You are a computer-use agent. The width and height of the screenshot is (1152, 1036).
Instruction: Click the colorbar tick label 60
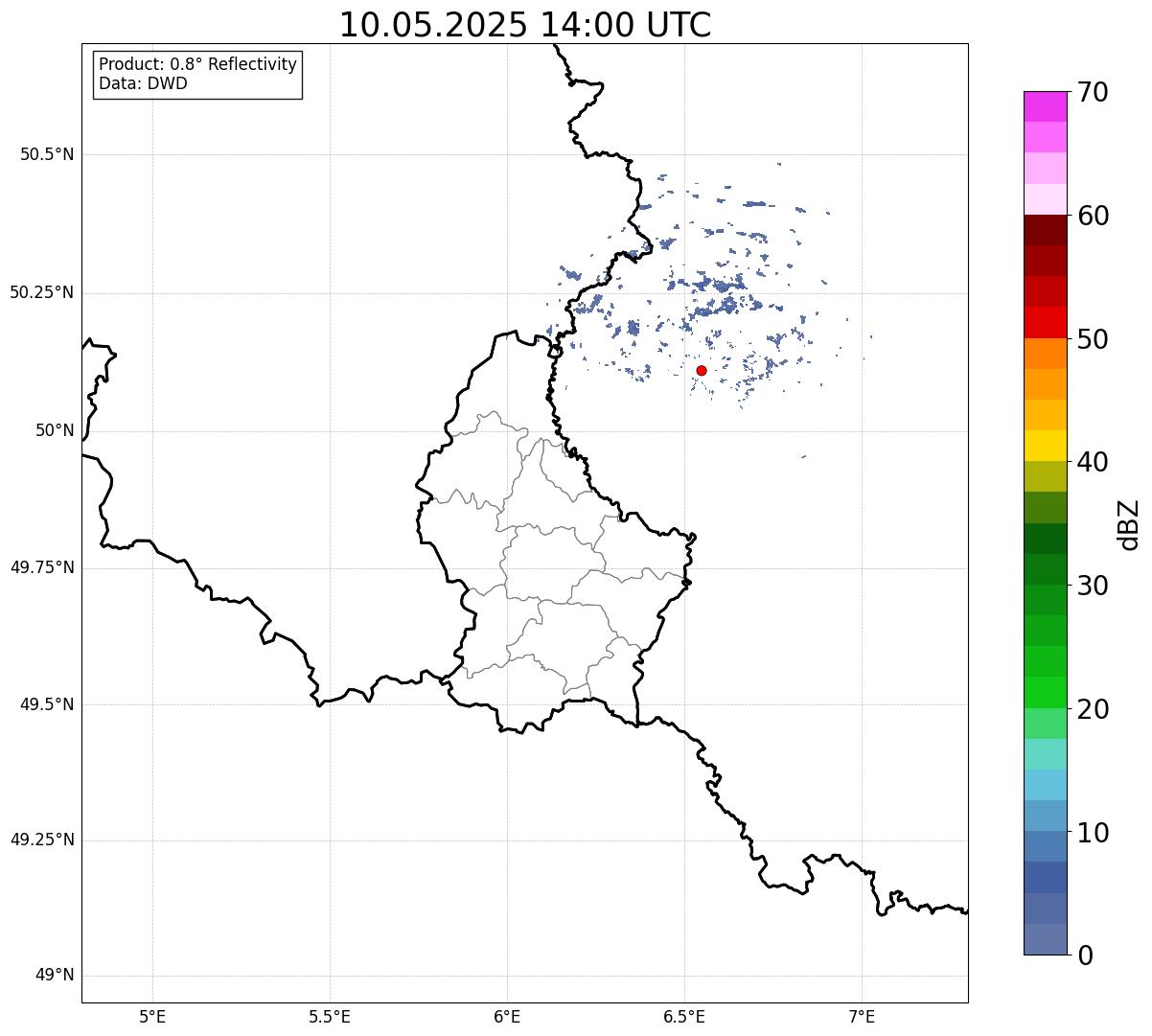[1093, 216]
